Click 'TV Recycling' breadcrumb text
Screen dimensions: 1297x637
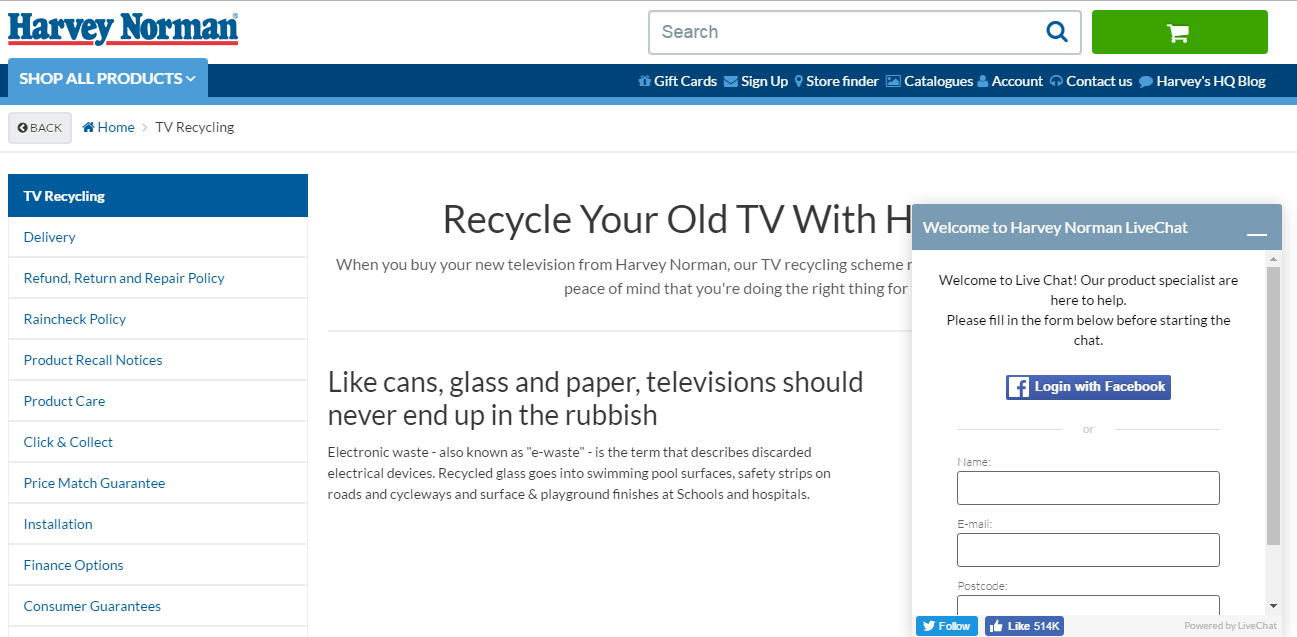(x=195, y=127)
